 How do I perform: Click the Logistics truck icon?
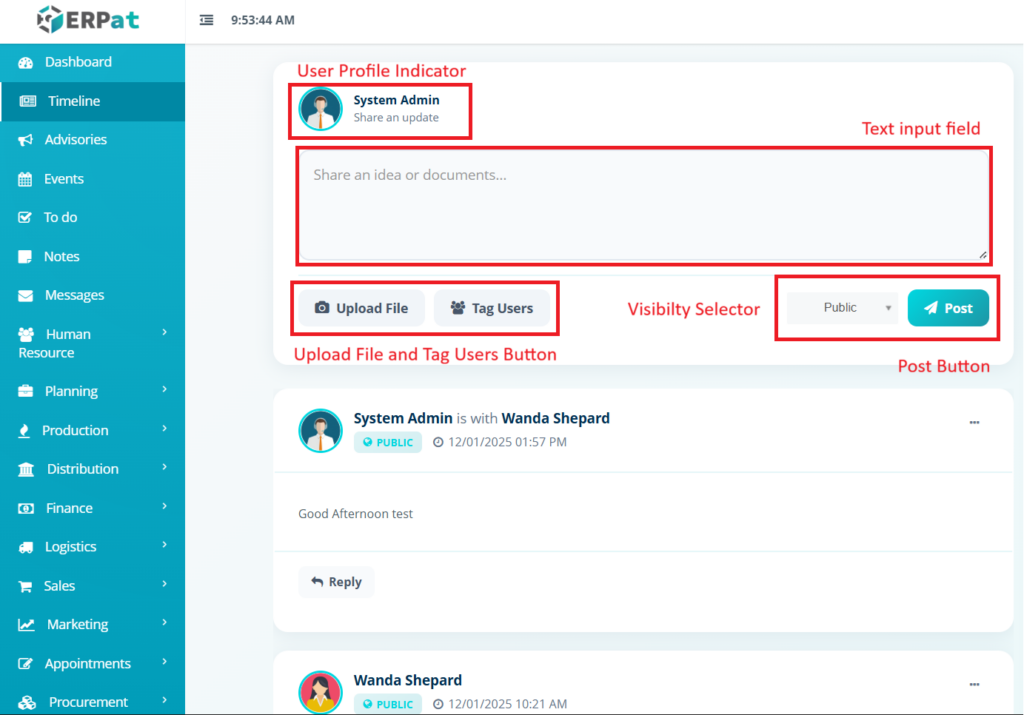[26, 547]
